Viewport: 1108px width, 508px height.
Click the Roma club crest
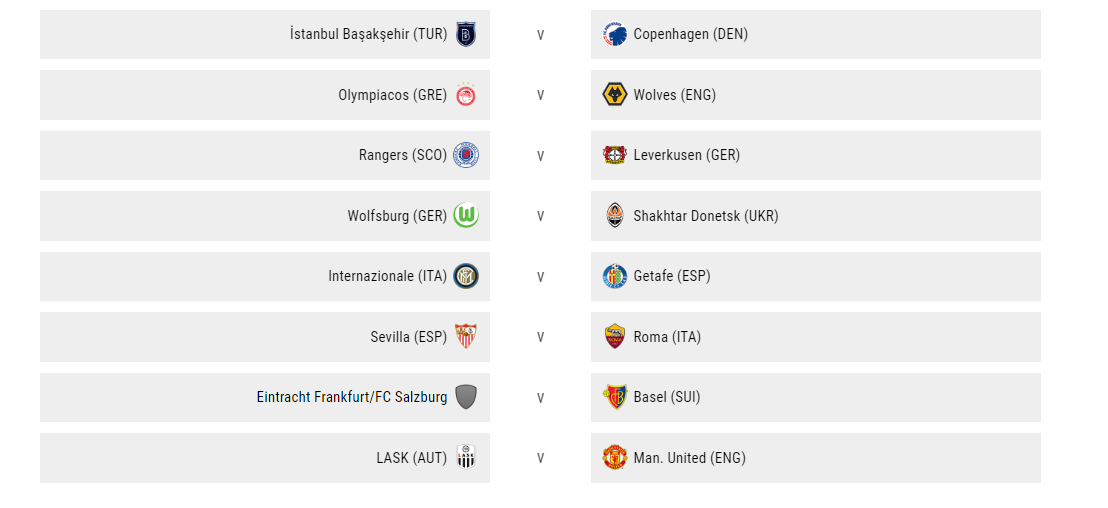click(615, 337)
